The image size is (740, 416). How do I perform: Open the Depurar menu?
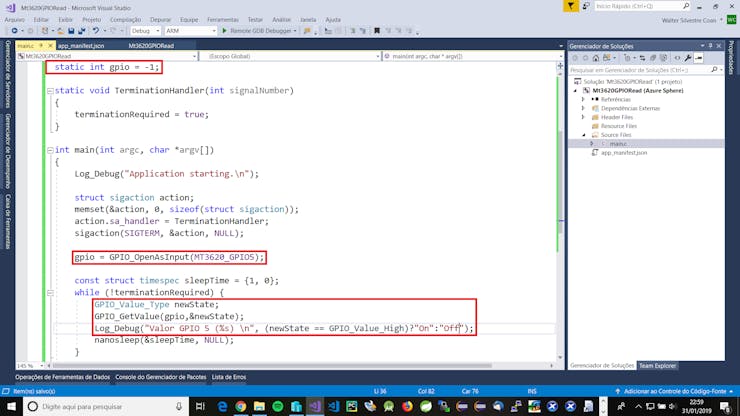[160, 20]
